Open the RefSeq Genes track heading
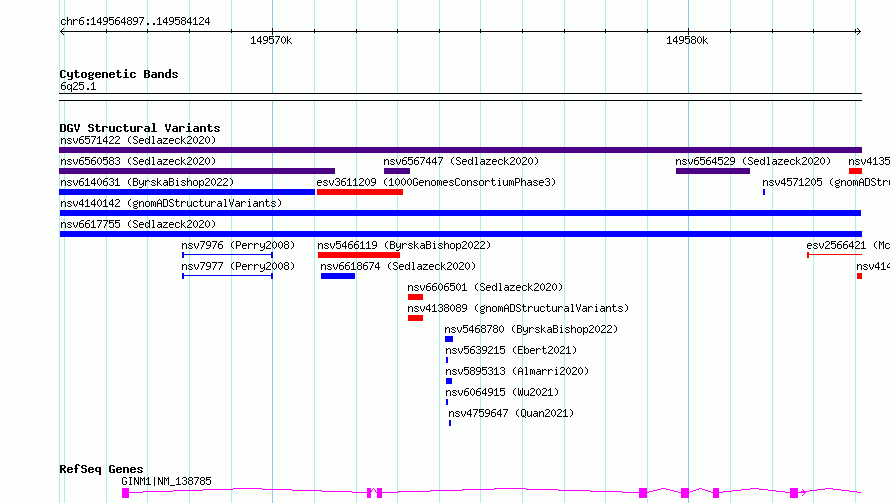Viewport: 890px width, 503px height. [102, 469]
